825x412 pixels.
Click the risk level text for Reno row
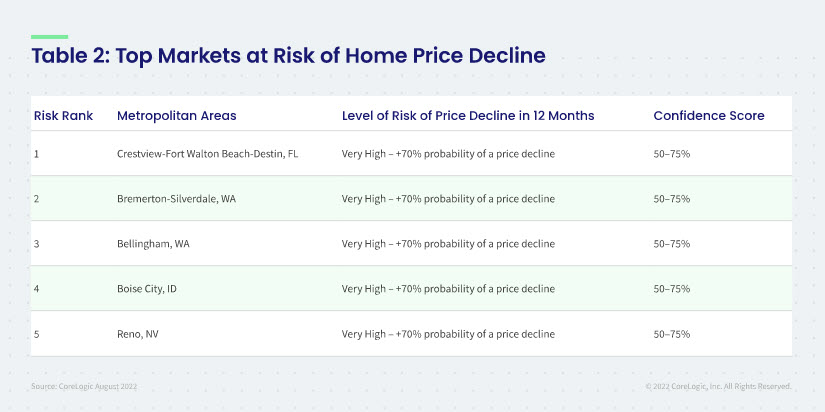click(x=448, y=334)
